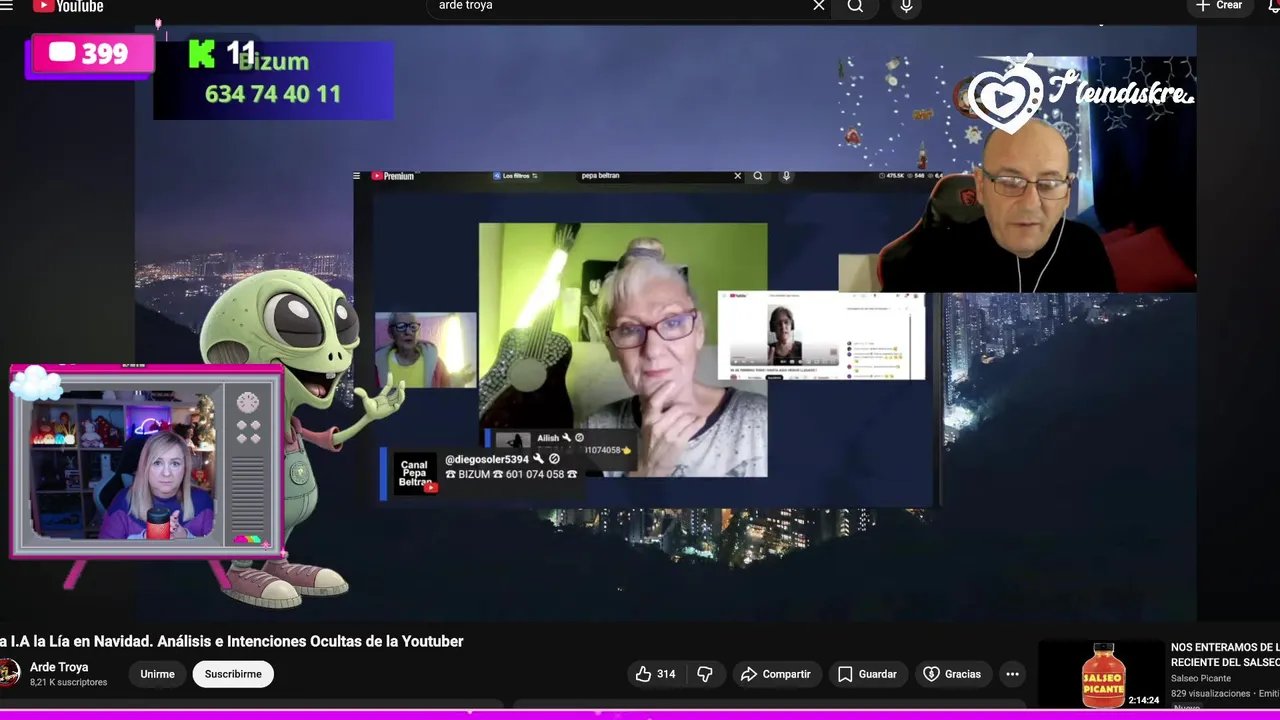Subscribe using Suscribirme button
Image resolution: width=1280 pixels, height=720 pixels.
(233, 674)
